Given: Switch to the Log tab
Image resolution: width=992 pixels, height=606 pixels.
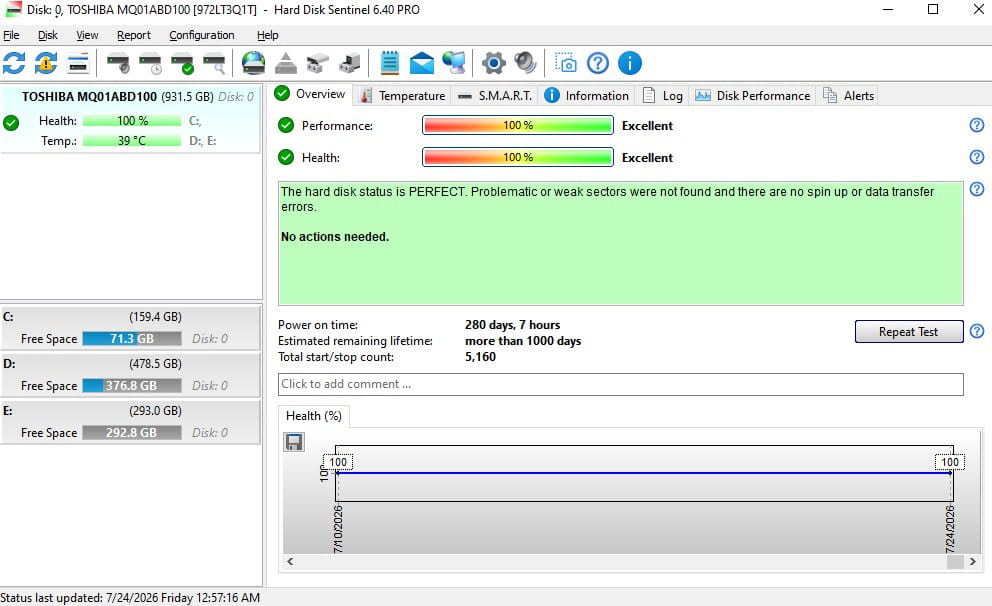Looking at the screenshot, I should pyautogui.click(x=662, y=96).
